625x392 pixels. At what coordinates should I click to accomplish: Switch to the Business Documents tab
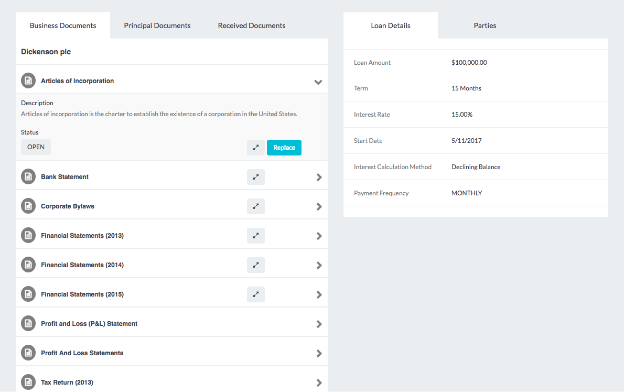pos(63,26)
